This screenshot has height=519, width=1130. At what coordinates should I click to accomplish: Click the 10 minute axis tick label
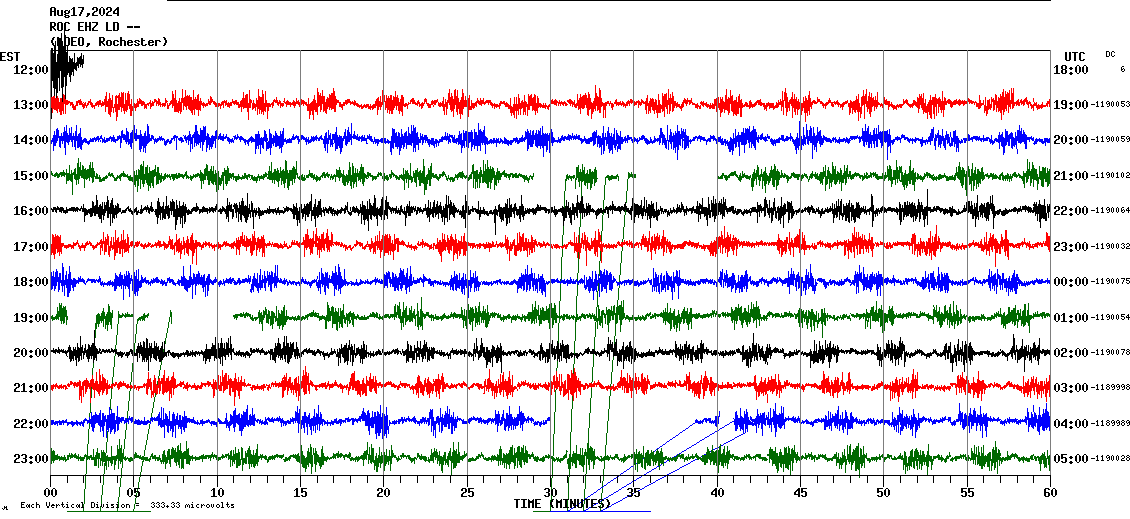(x=217, y=493)
